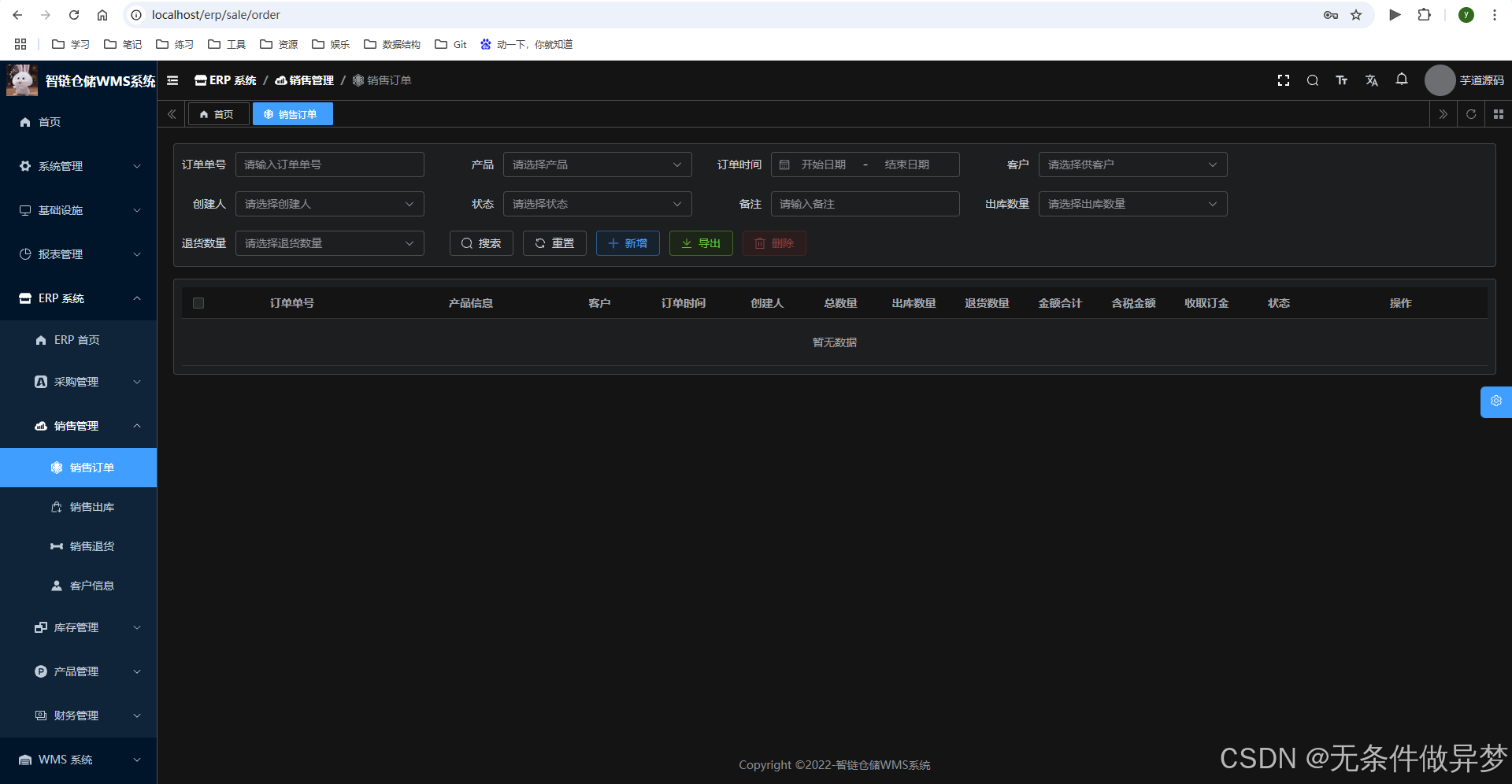The width and height of the screenshot is (1512, 784).
Task: Open browser apps grid icon
Action: 20,44
